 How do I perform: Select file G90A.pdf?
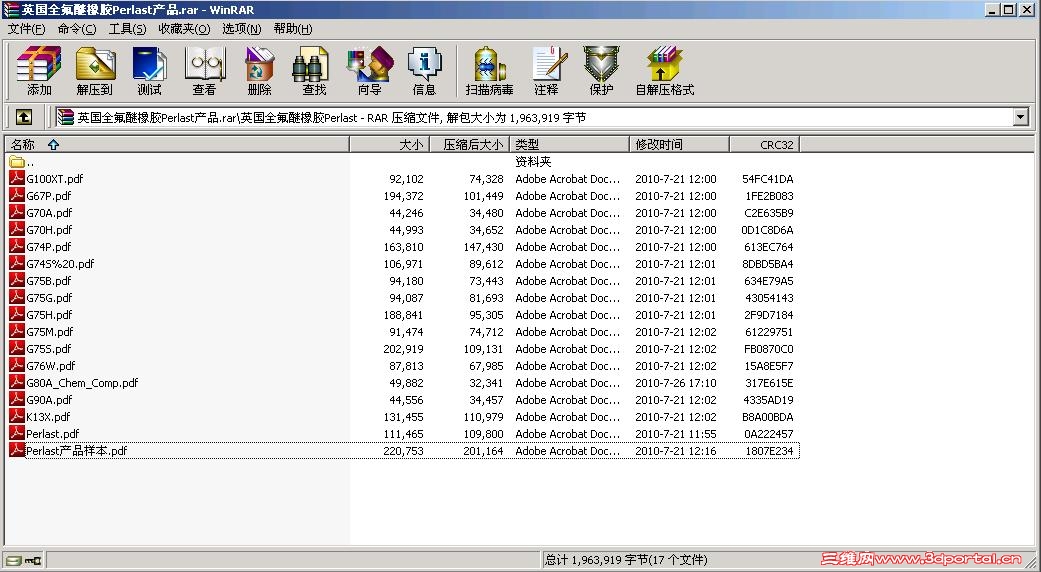pyautogui.click(x=49, y=400)
